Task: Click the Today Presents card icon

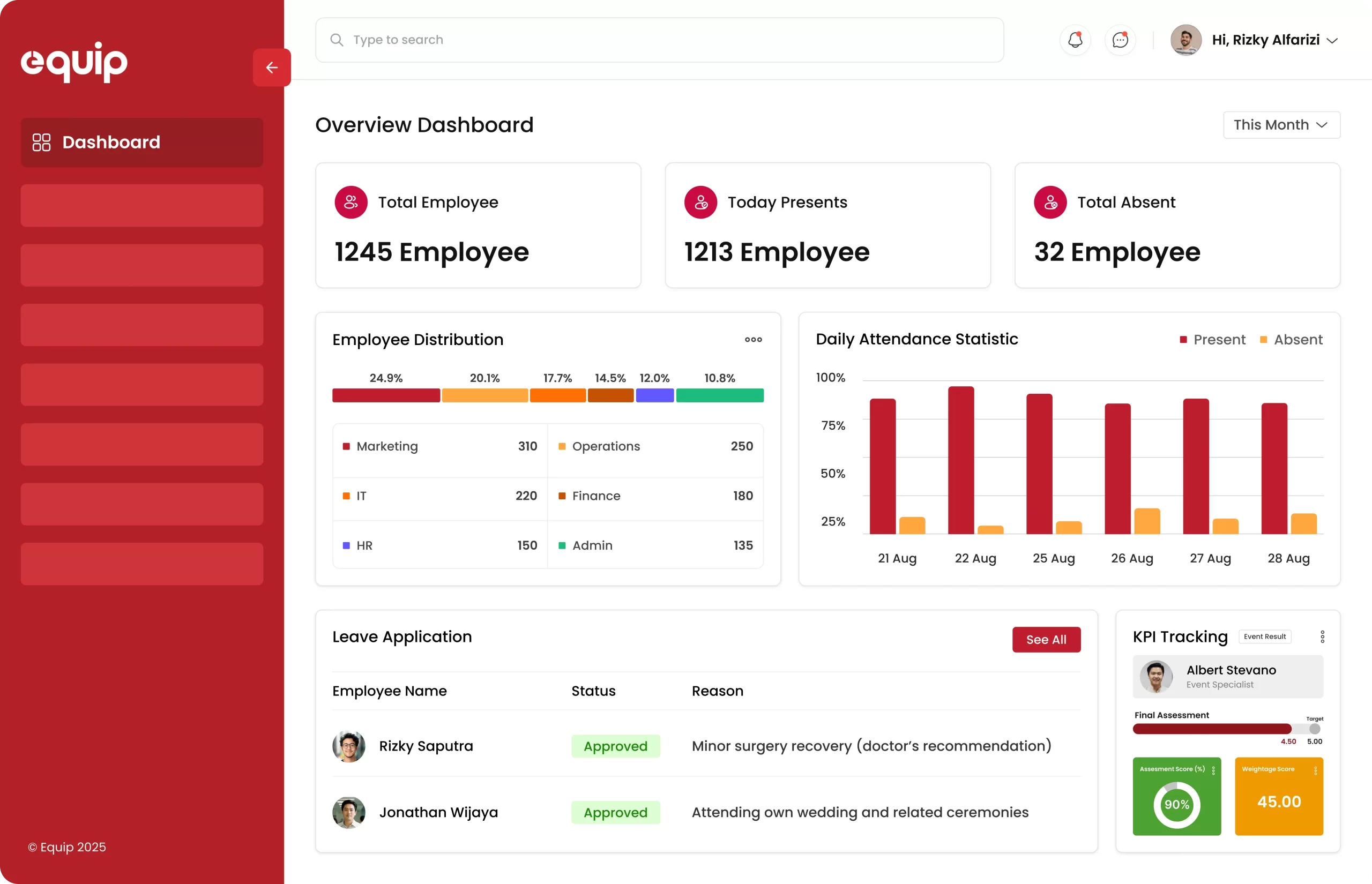Action: (700, 202)
